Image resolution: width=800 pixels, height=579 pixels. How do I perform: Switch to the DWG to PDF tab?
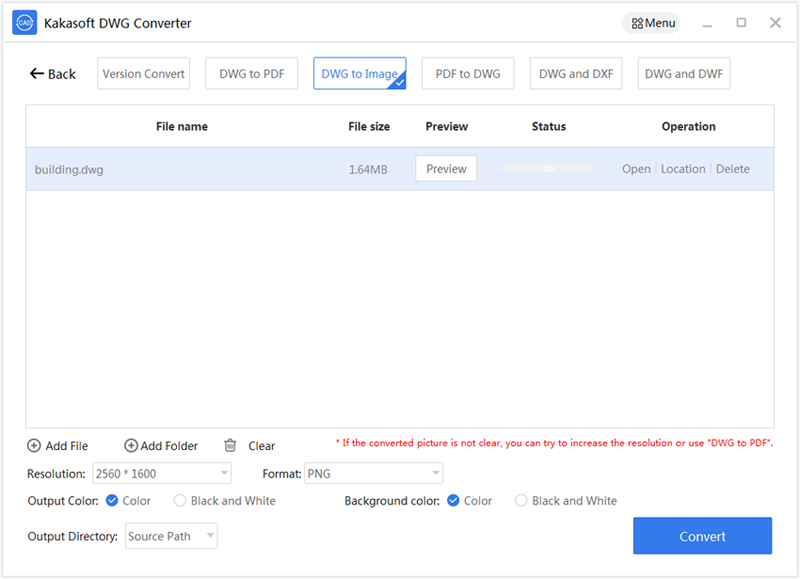[252, 73]
